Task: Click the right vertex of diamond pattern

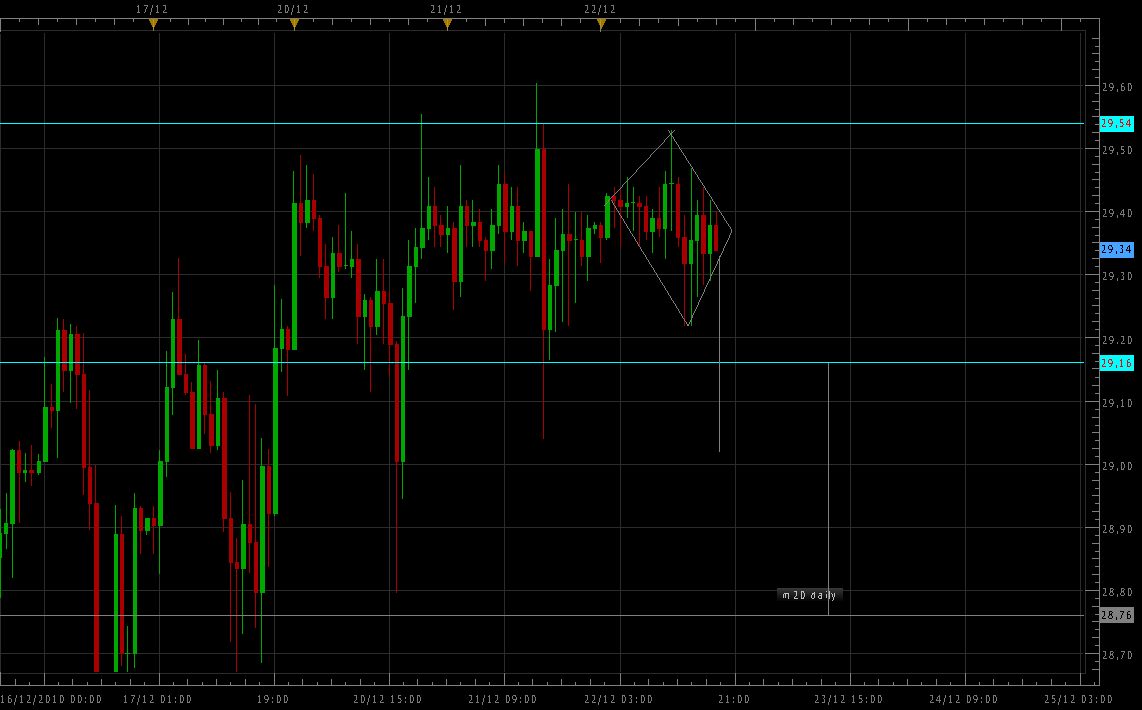Action: click(x=732, y=231)
